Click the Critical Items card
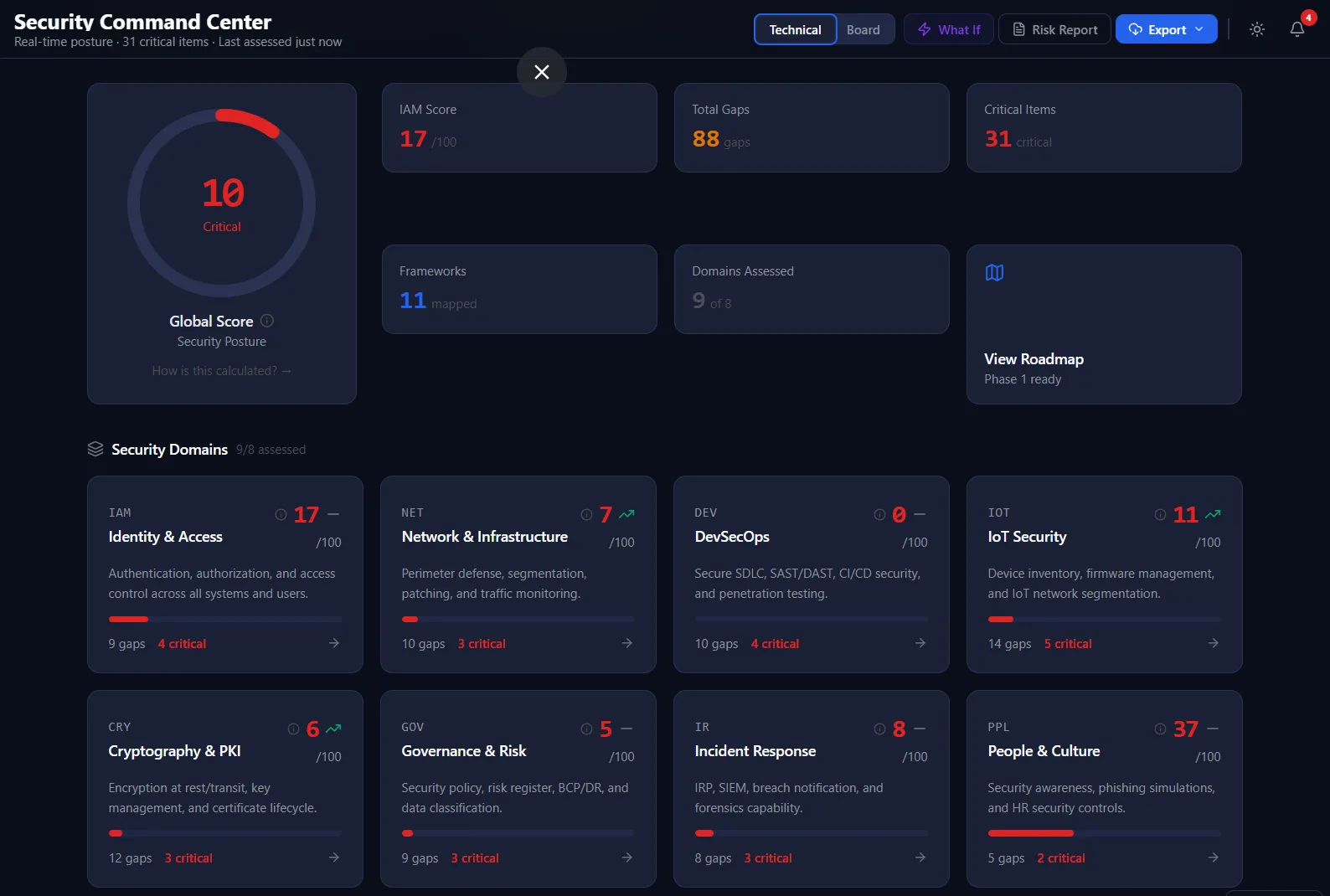 [x=1104, y=127]
